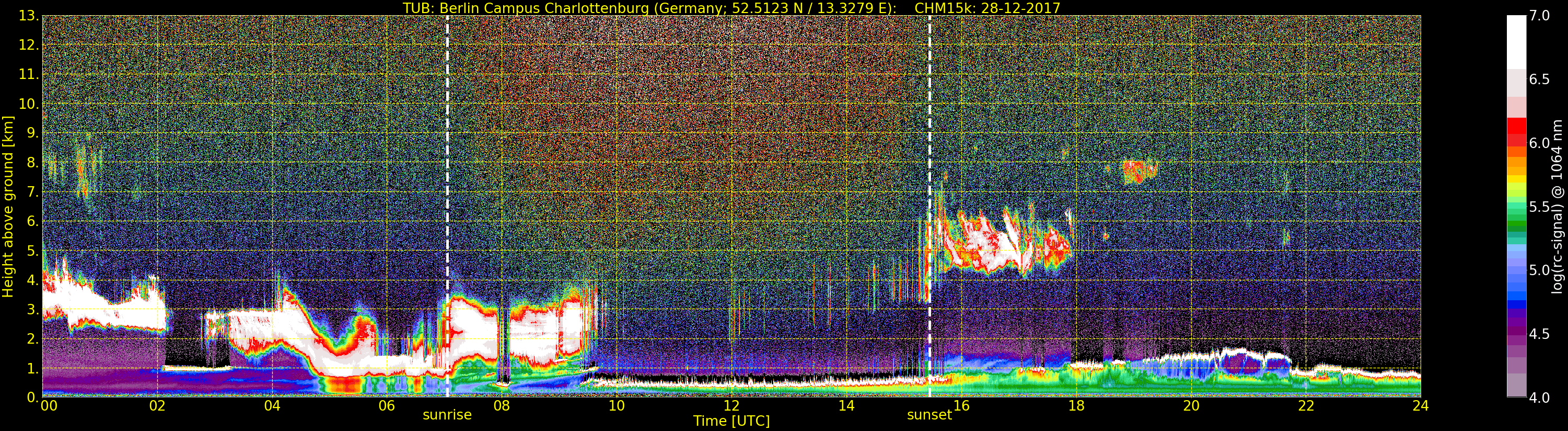Click the 'Height above ground [km]' axis label

(8, 207)
